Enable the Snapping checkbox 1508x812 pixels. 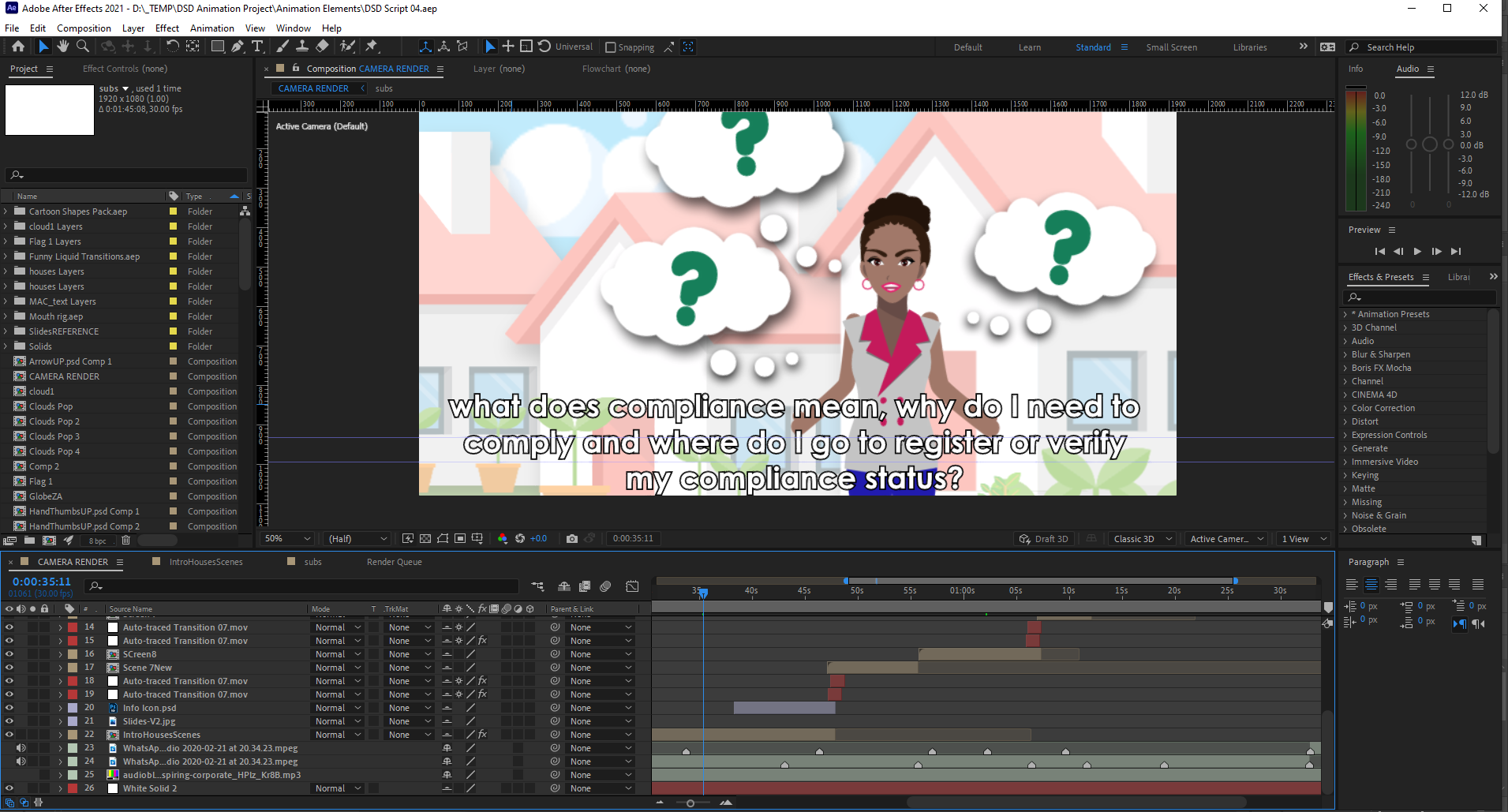pos(610,47)
